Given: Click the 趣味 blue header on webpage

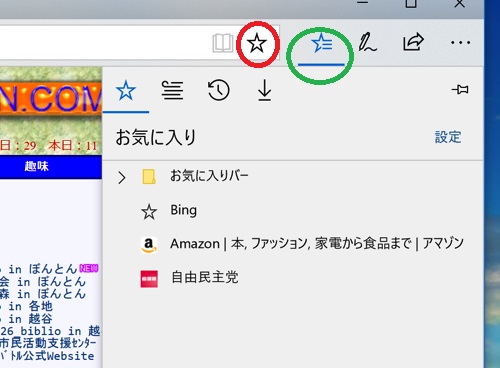Looking at the screenshot, I should pyautogui.click(x=37, y=166).
